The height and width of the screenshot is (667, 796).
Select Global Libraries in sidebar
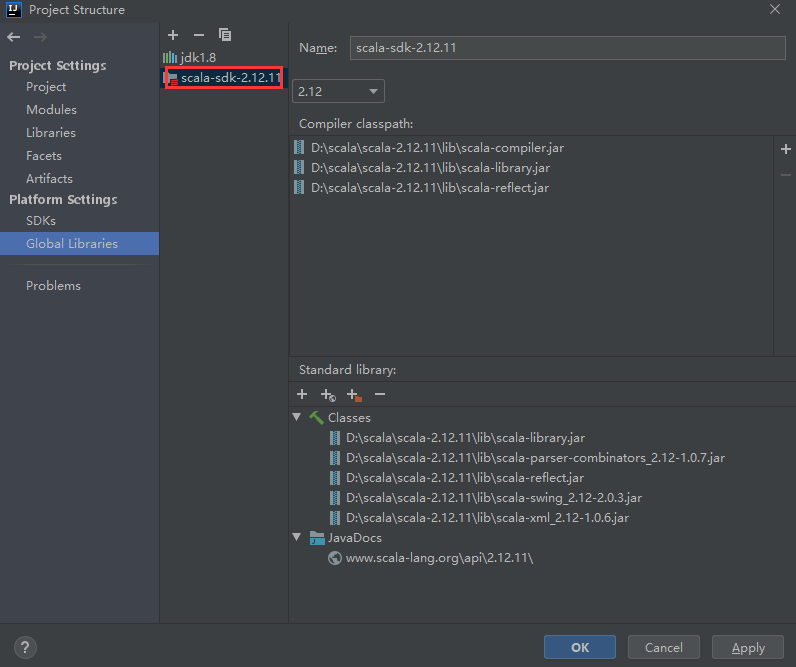click(x=79, y=244)
